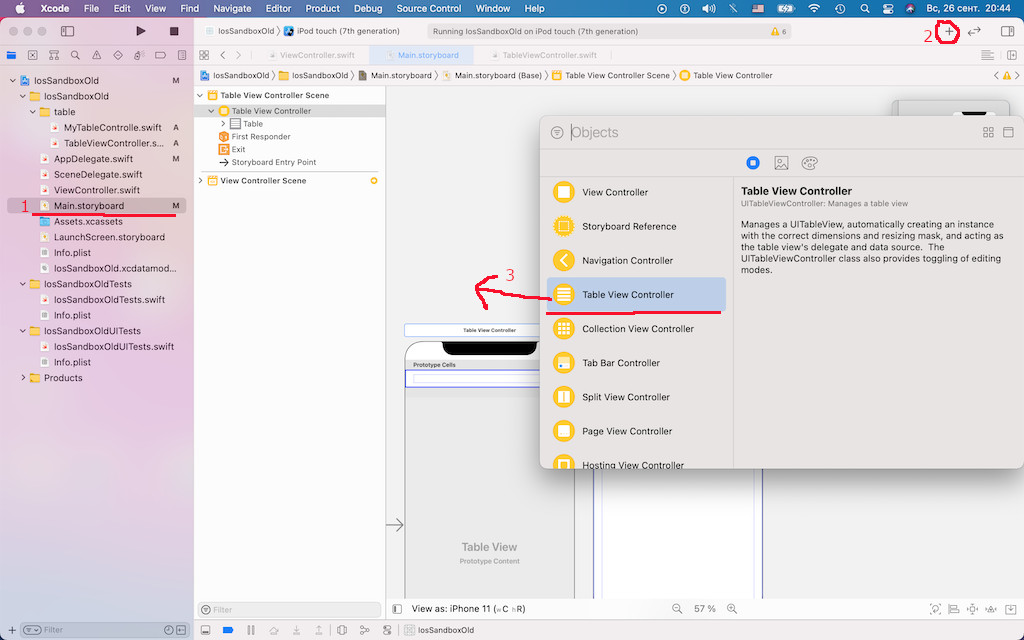Open the Report navigator
This screenshot has width=1024, height=640.
pyautogui.click(x=182, y=56)
